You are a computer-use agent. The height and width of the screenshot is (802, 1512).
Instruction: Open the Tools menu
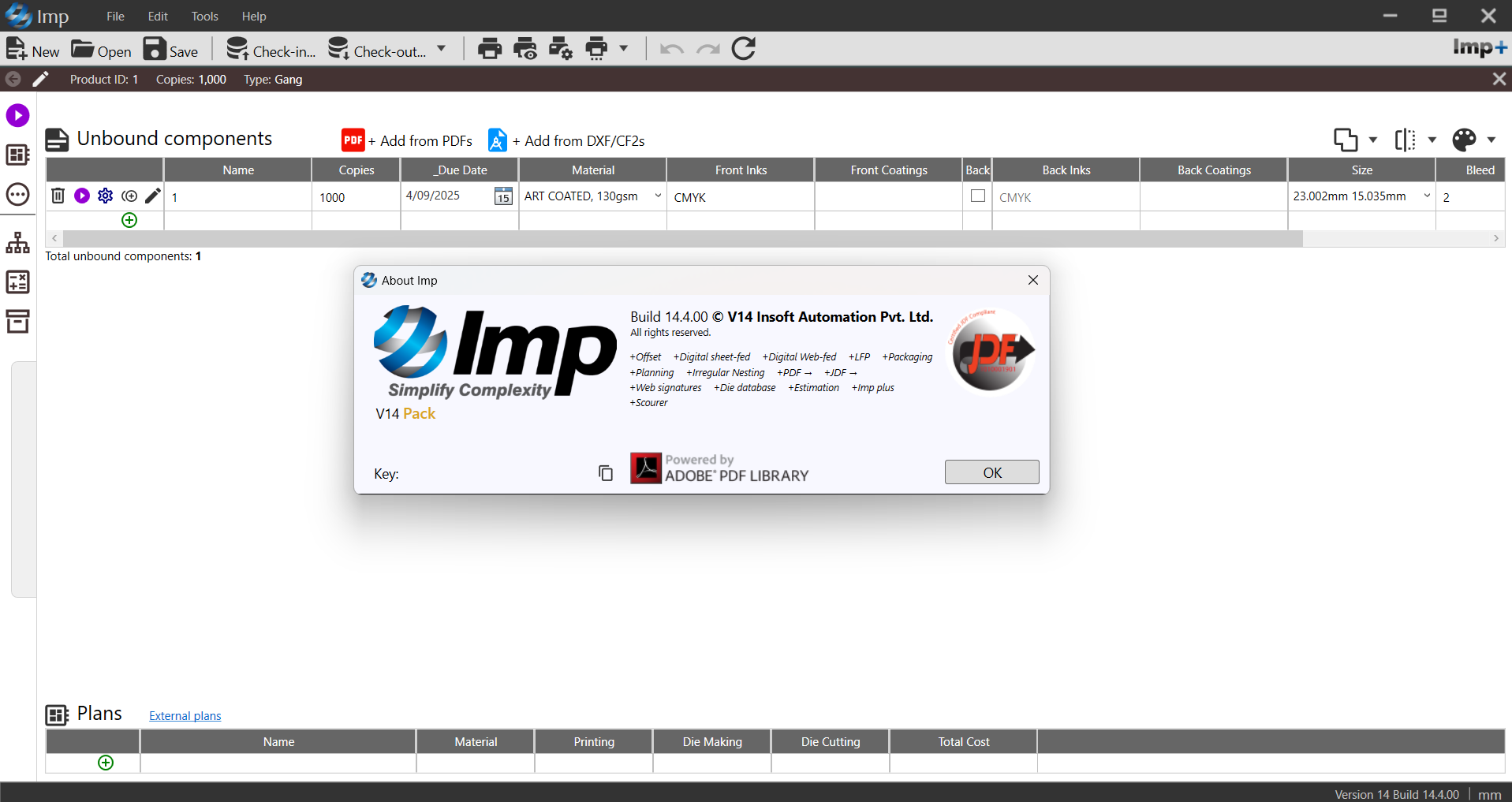(204, 16)
